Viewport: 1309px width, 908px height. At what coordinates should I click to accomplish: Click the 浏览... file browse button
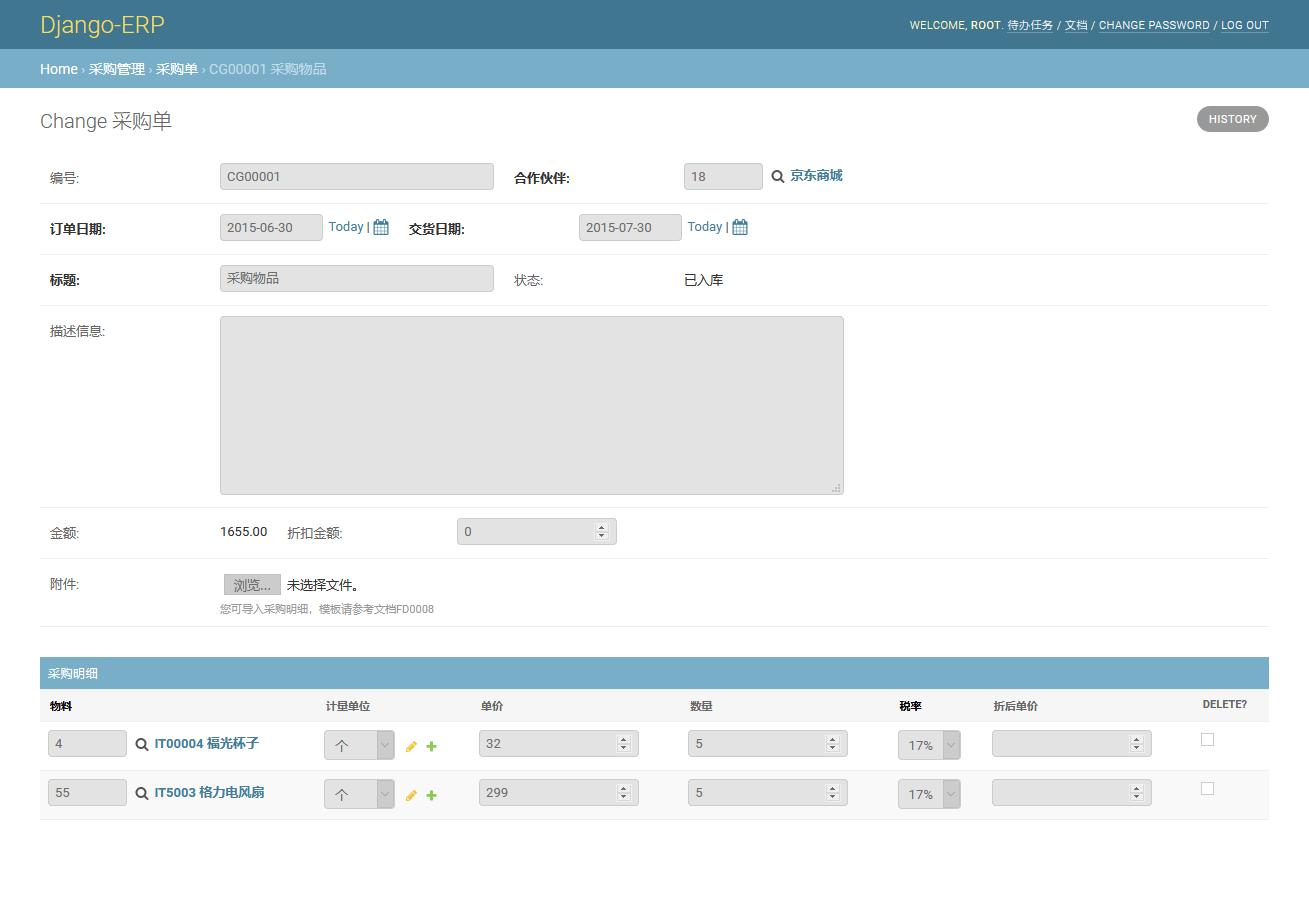click(252, 585)
